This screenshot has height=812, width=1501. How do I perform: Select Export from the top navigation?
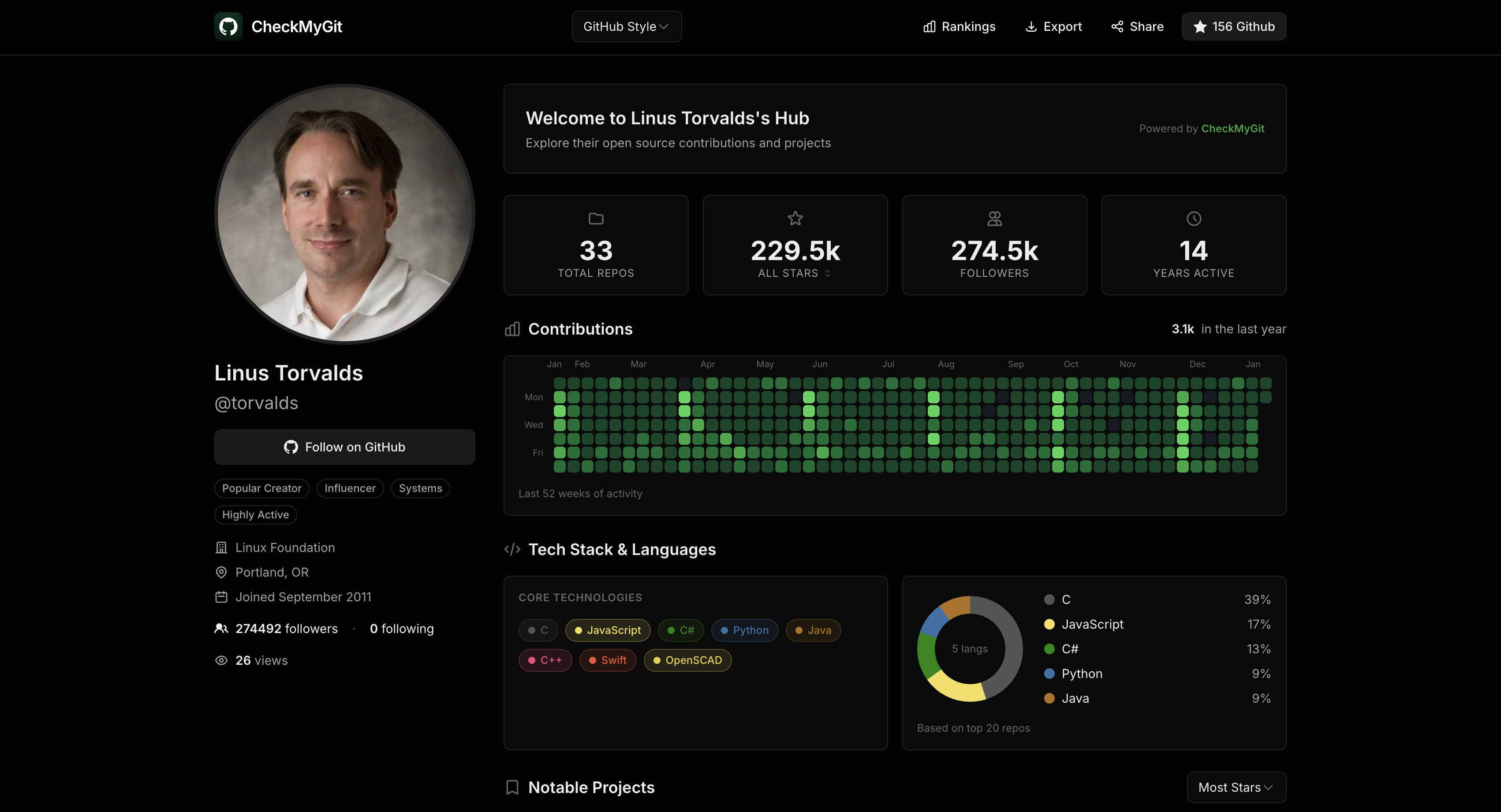tap(1053, 26)
